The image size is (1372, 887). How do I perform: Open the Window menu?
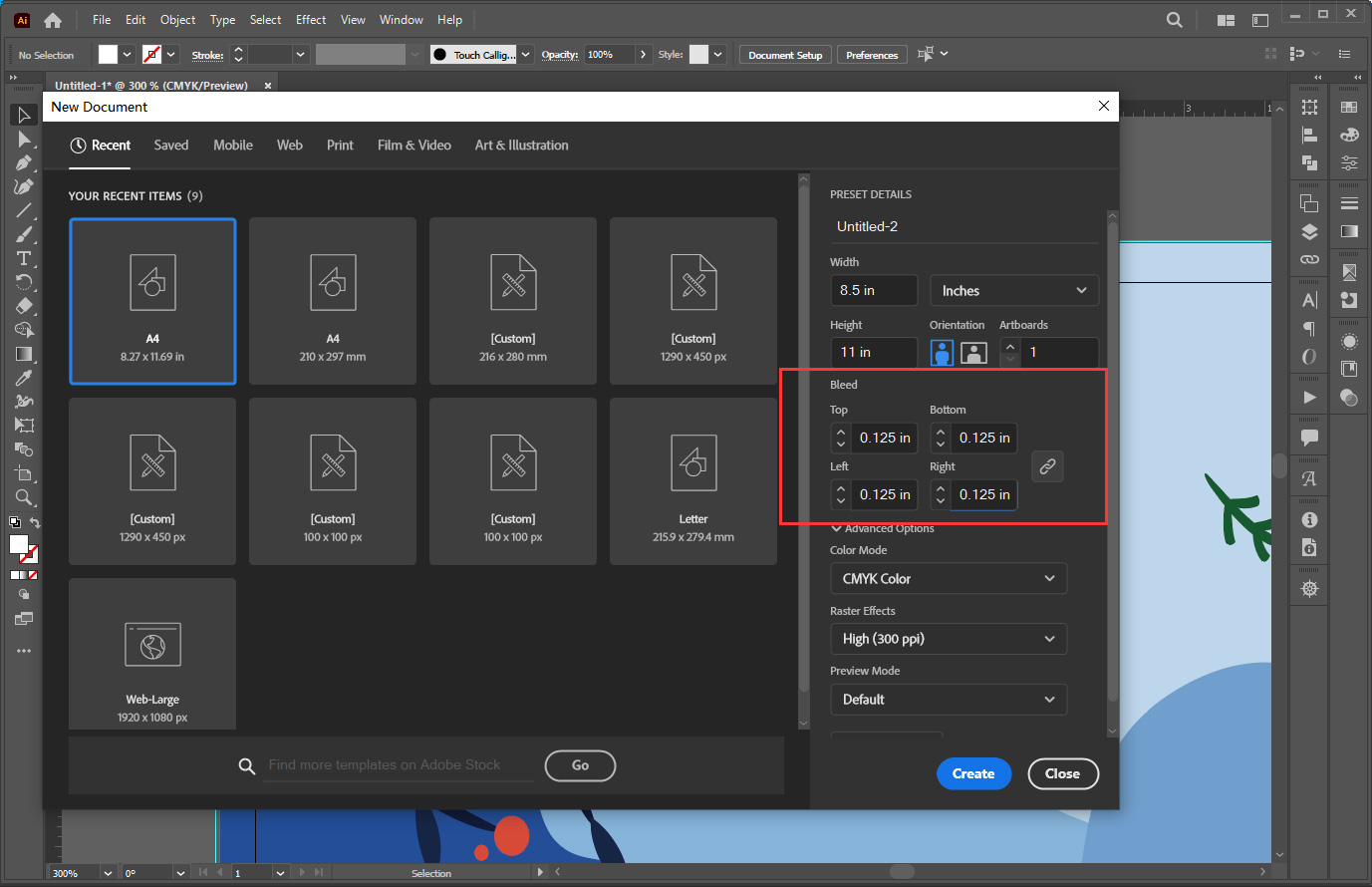402,20
